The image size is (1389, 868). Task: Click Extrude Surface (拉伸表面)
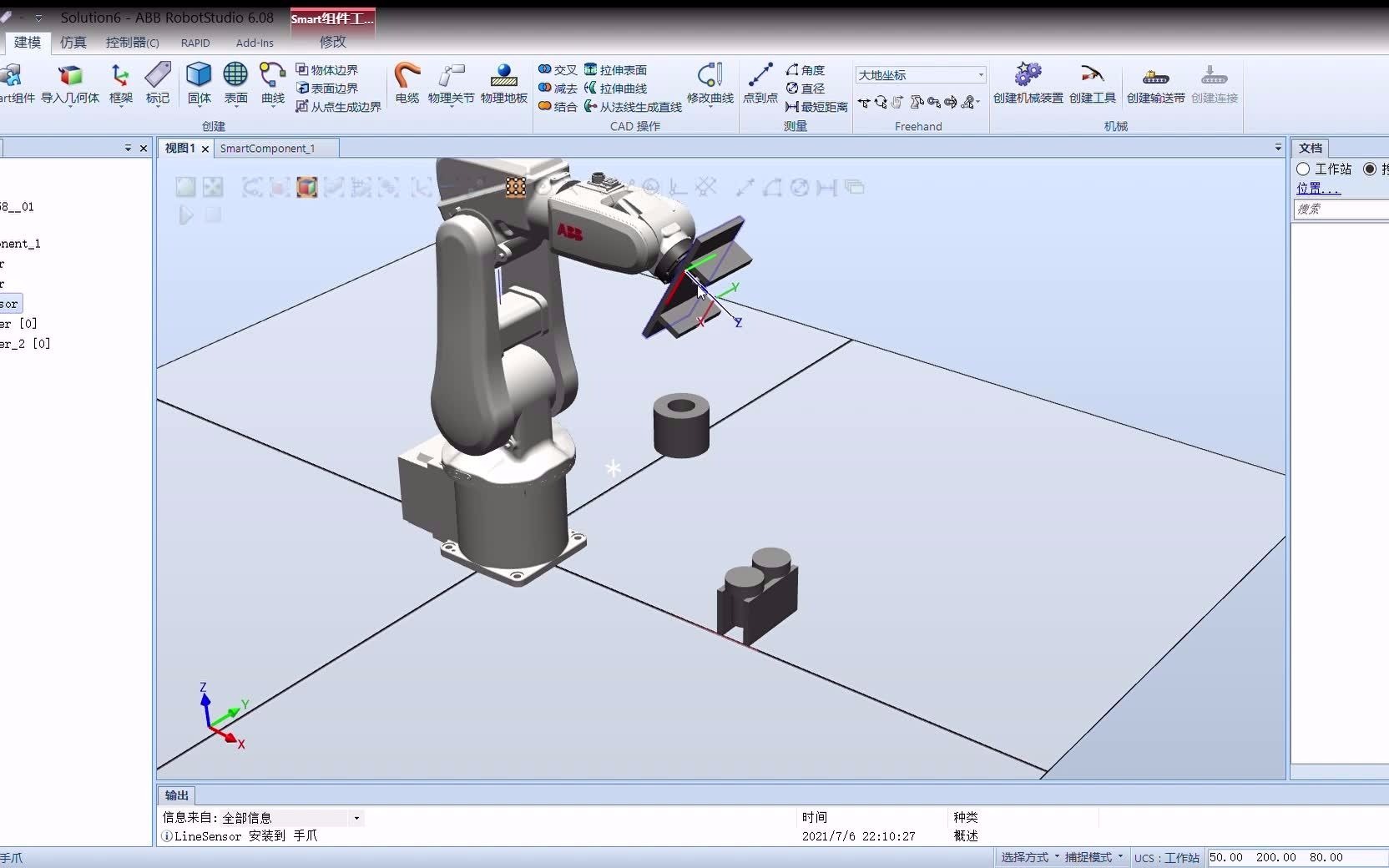[616, 70]
